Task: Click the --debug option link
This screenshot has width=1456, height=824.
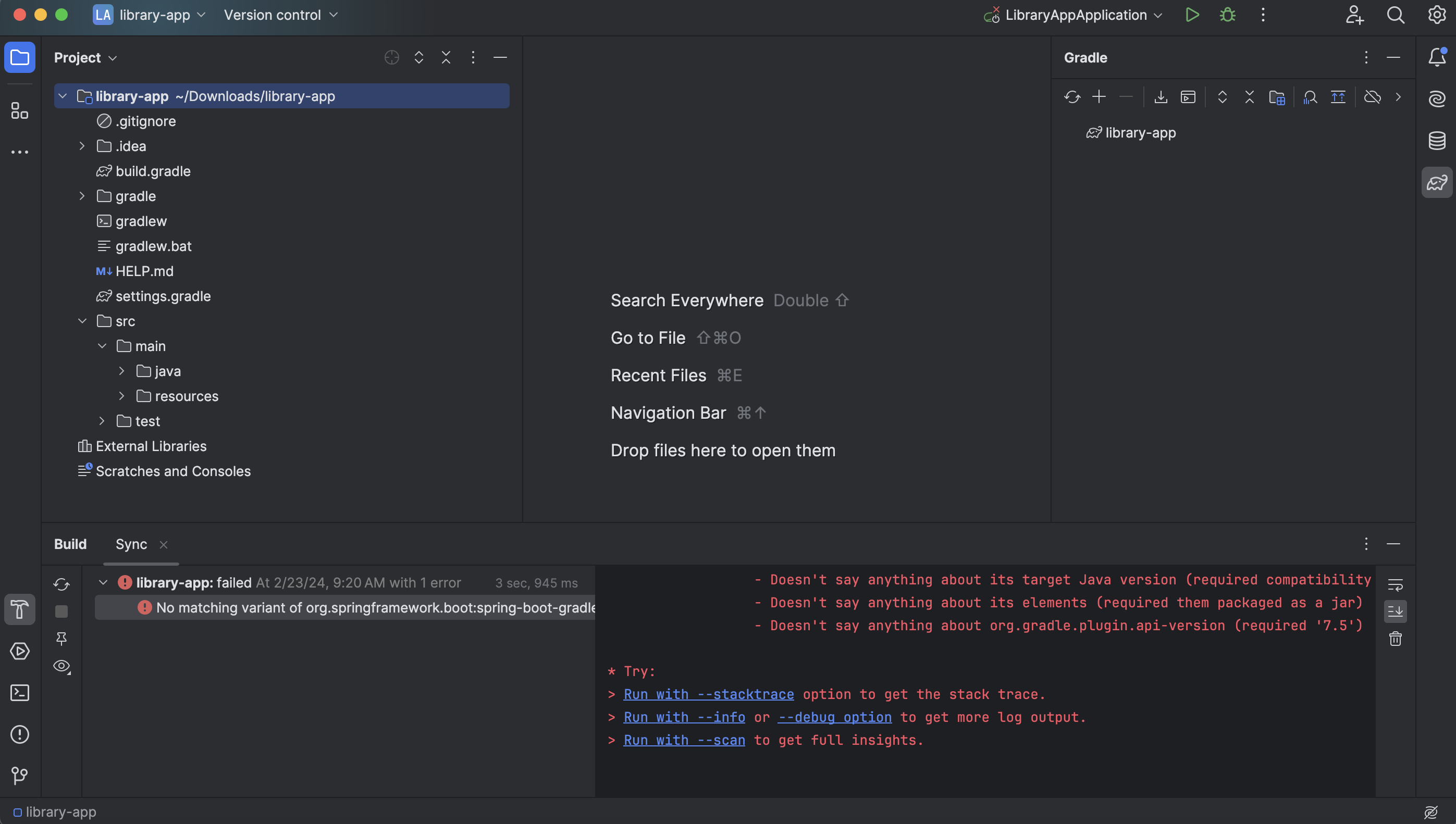Action: (834, 717)
